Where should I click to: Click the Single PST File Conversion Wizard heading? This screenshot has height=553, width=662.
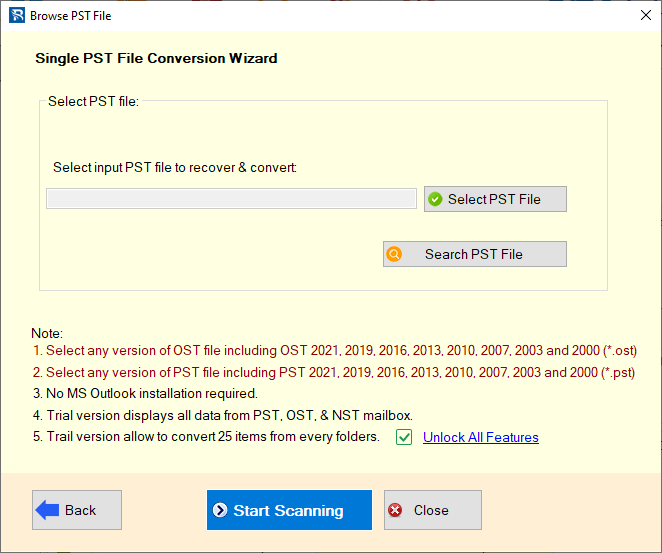click(x=156, y=58)
